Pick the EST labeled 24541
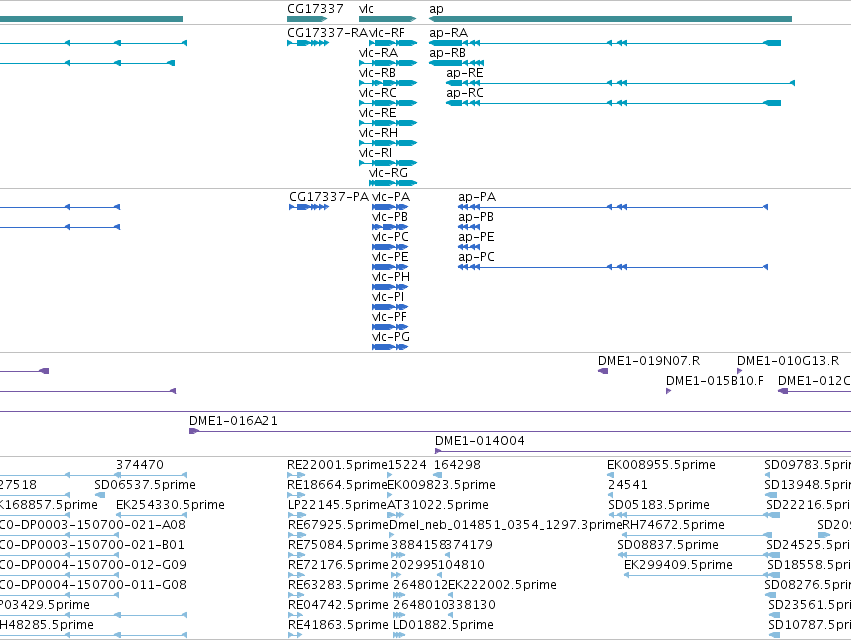This screenshot has width=851, height=640. tap(628, 485)
